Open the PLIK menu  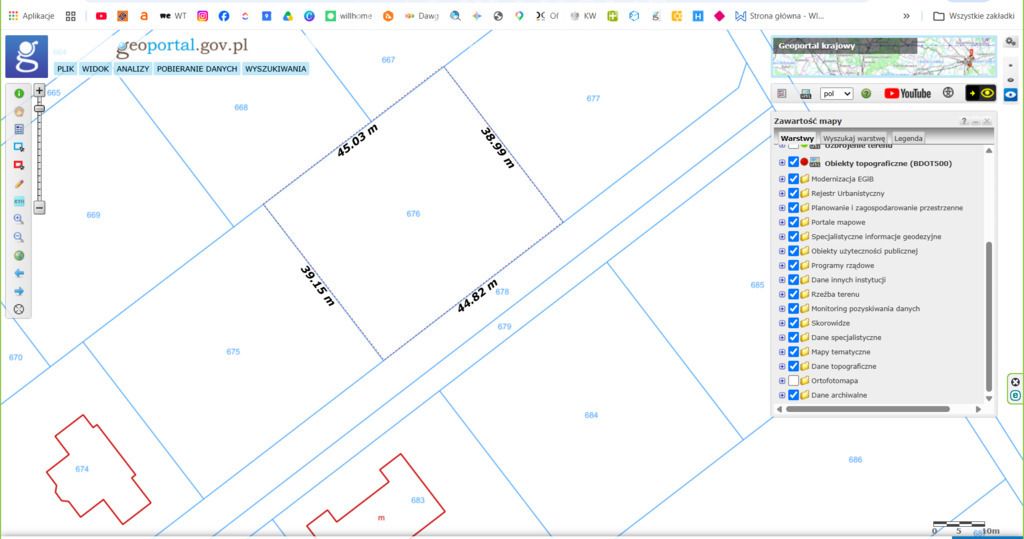click(65, 69)
